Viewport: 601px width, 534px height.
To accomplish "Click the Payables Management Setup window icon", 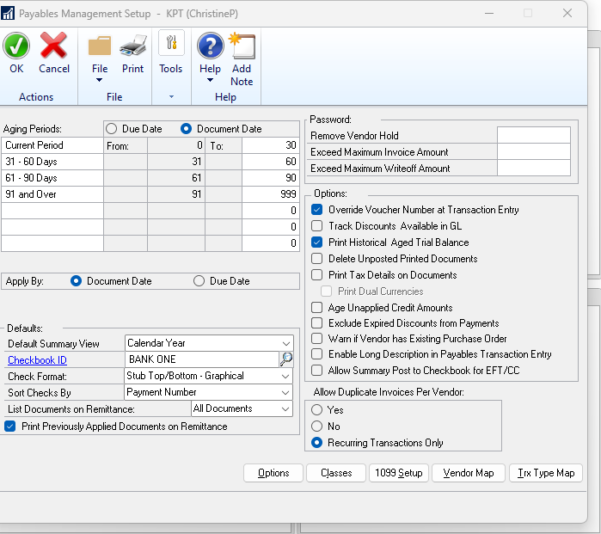I will coord(8,13).
